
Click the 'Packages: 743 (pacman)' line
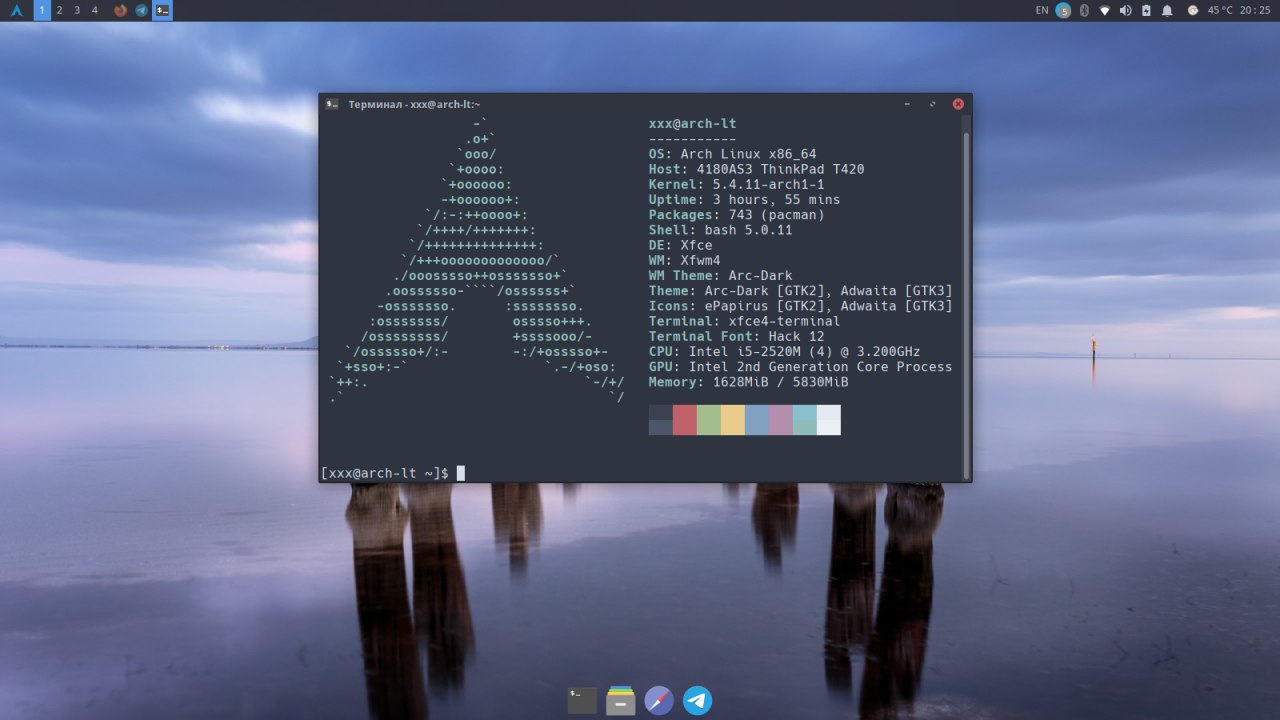(x=737, y=215)
